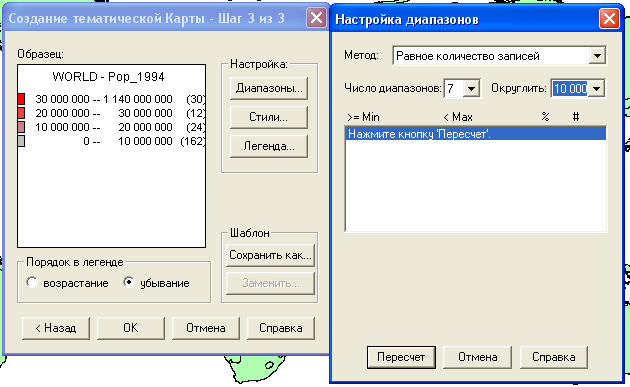
Task: Open the Легенда settings button
Action: 269,146
